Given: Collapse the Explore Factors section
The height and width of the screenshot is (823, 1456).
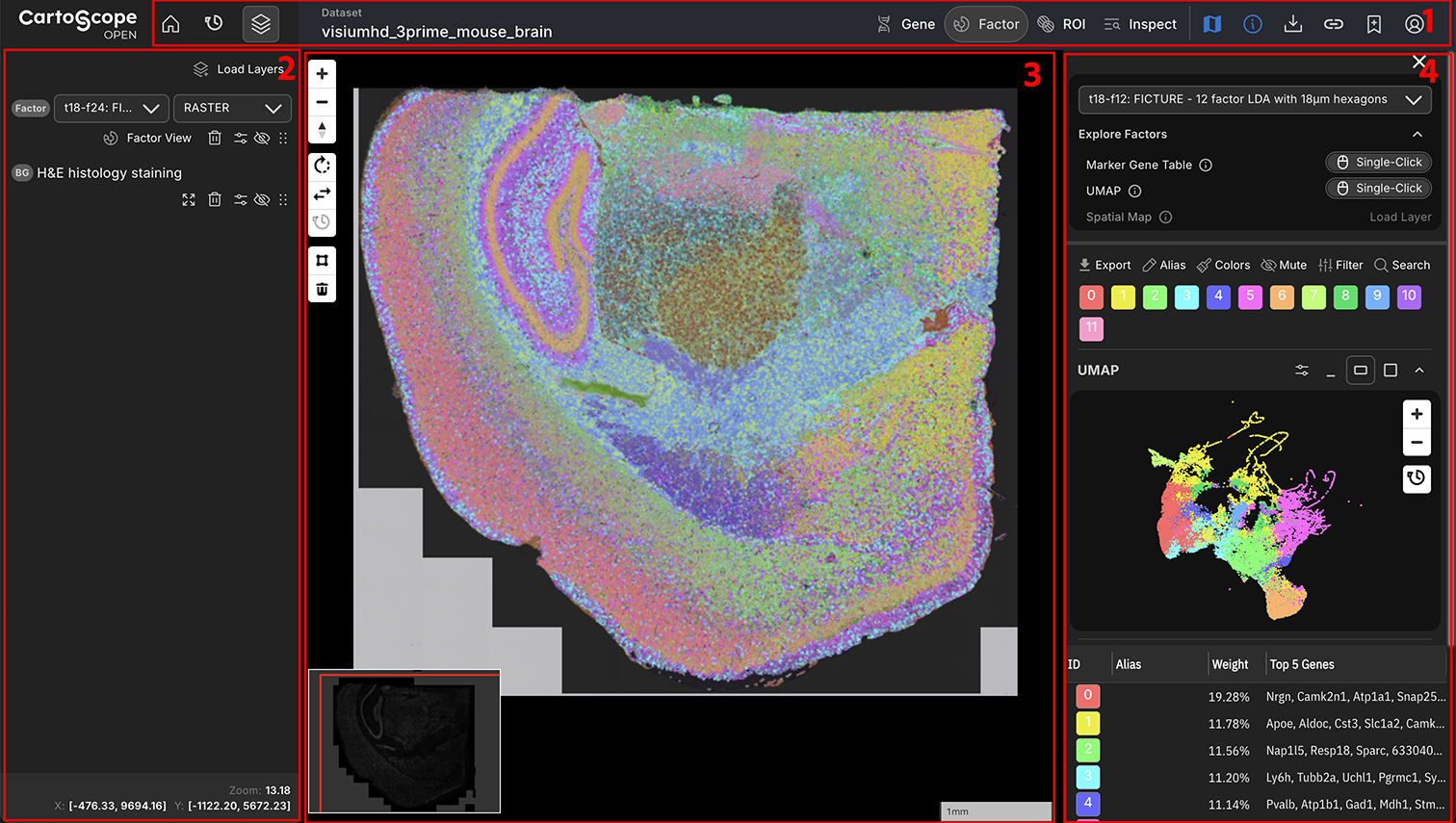Looking at the screenshot, I should (1418, 134).
